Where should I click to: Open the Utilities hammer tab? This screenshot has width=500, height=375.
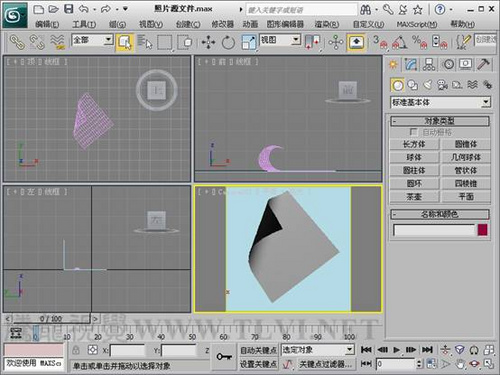pos(483,64)
